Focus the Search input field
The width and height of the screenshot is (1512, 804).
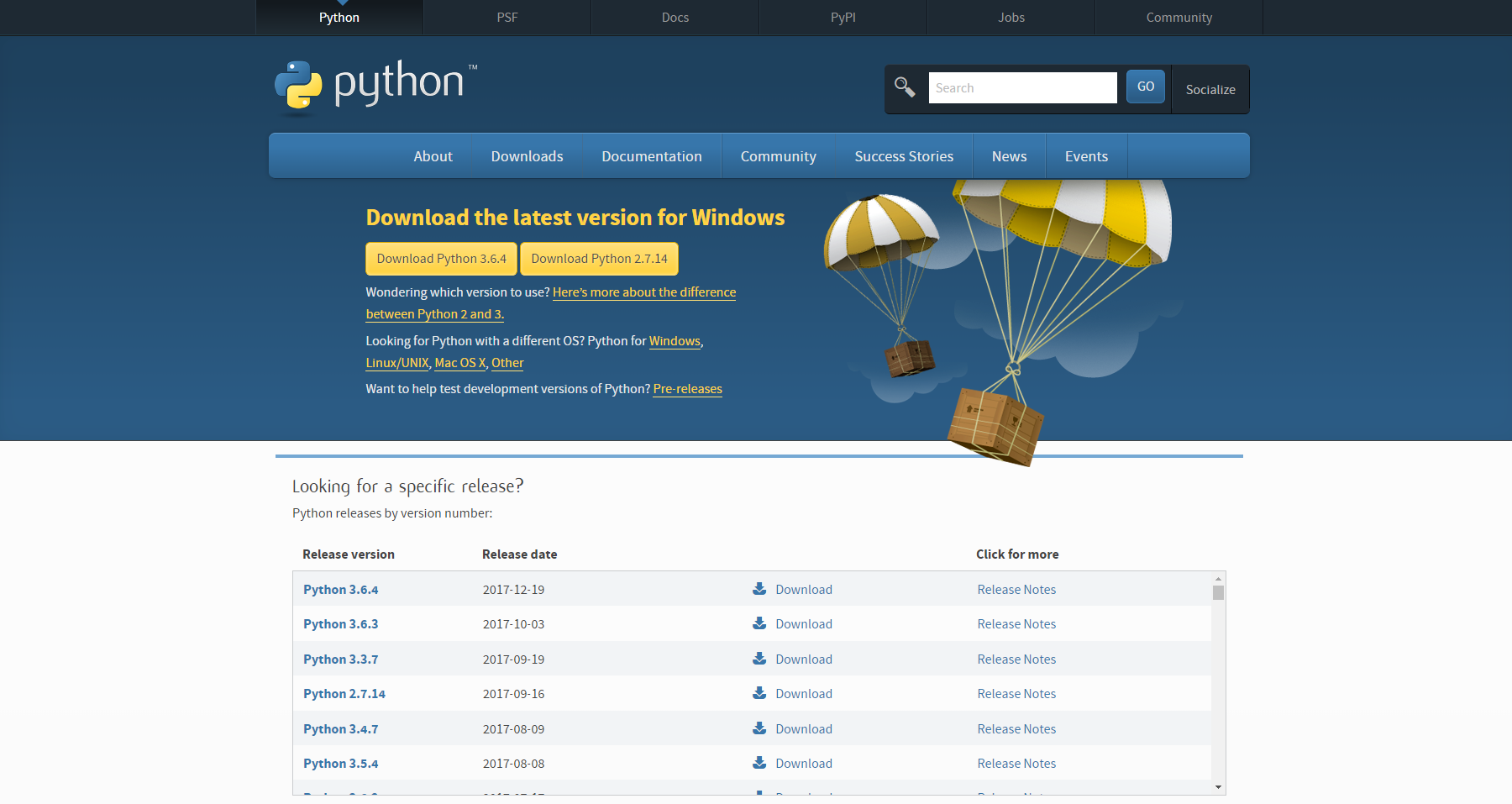1022,87
